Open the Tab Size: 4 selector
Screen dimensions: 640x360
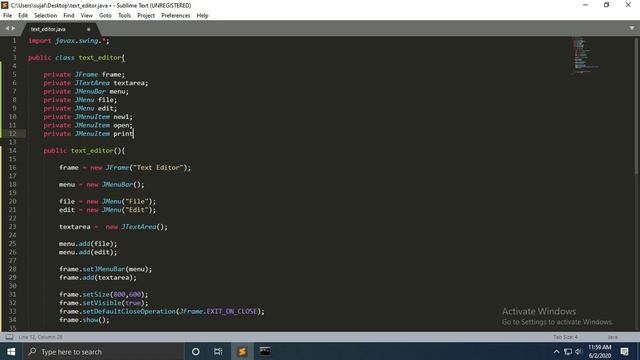(x=565, y=337)
